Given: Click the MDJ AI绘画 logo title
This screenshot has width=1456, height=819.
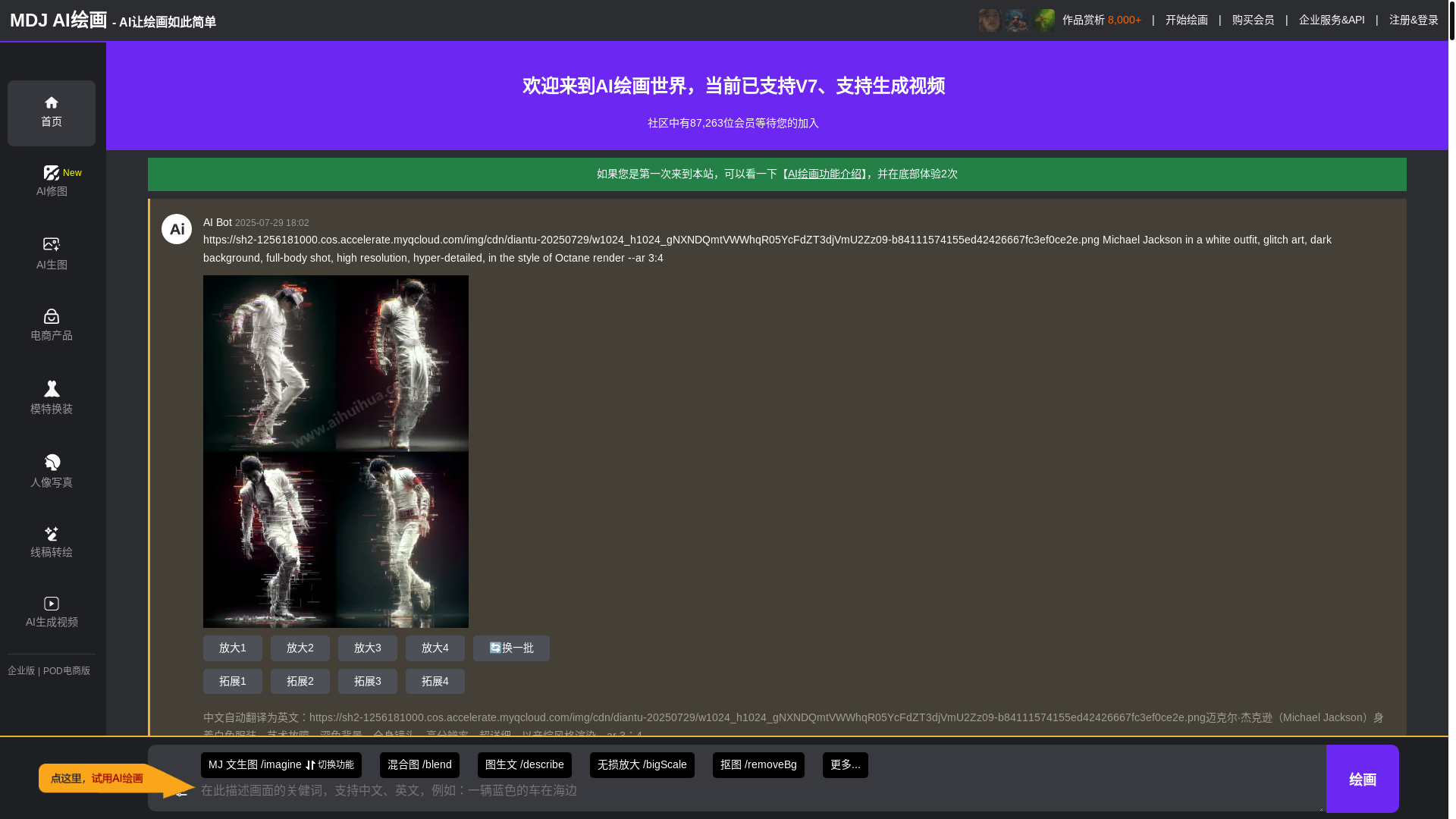Looking at the screenshot, I should (x=58, y=20).
